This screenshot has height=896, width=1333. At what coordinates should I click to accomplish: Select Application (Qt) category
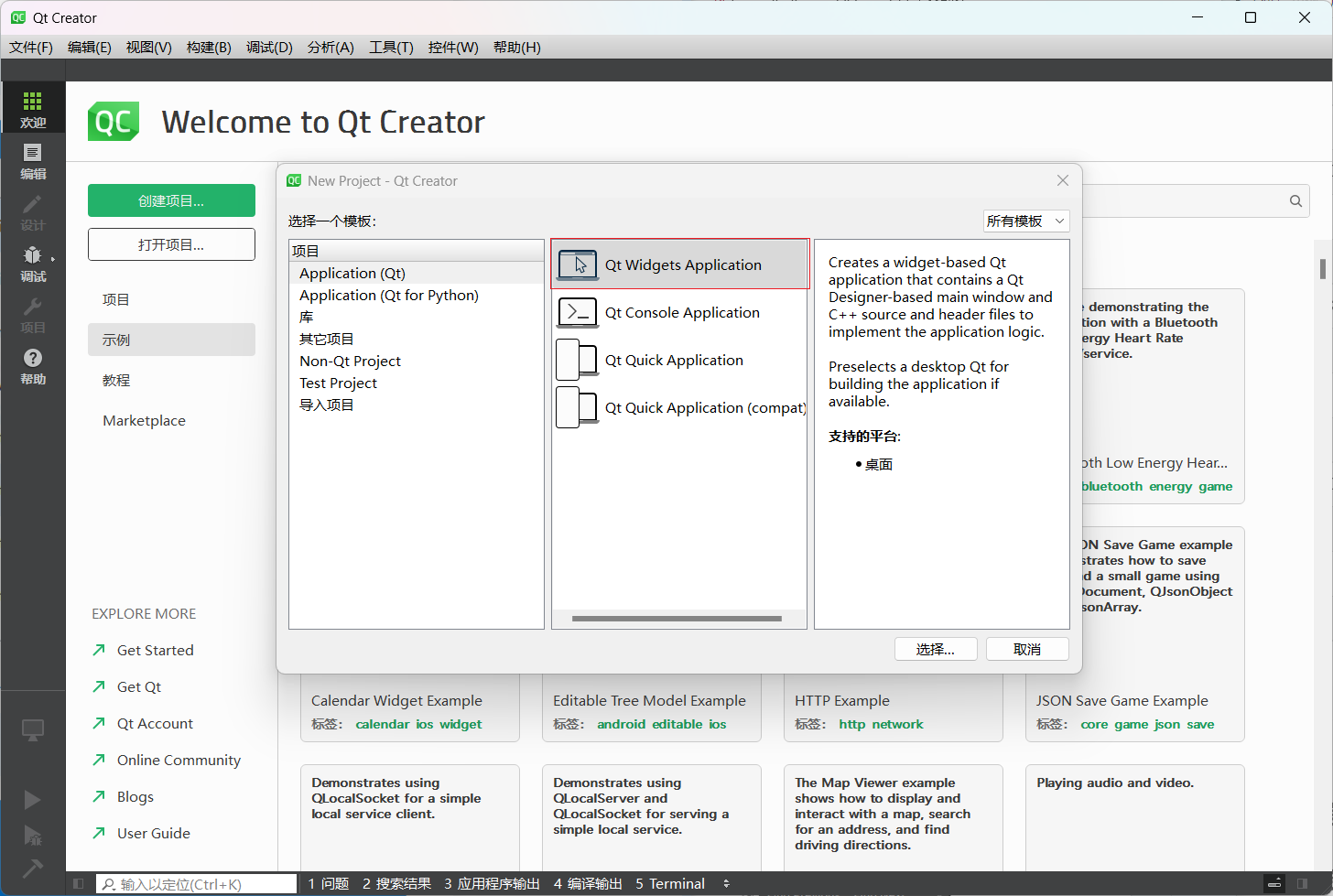pos(417,273)
